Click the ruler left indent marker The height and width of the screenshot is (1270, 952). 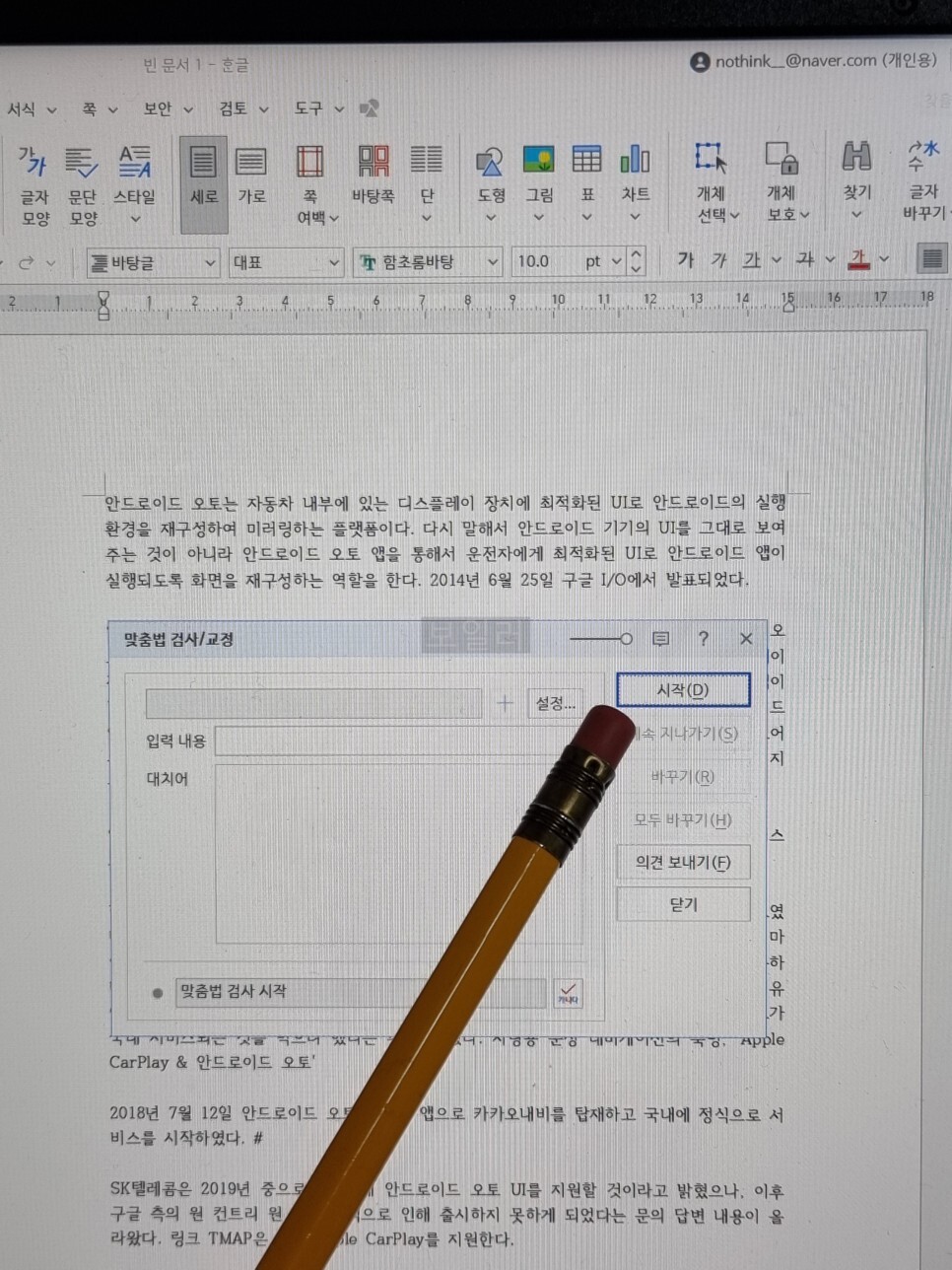(103, 304)
